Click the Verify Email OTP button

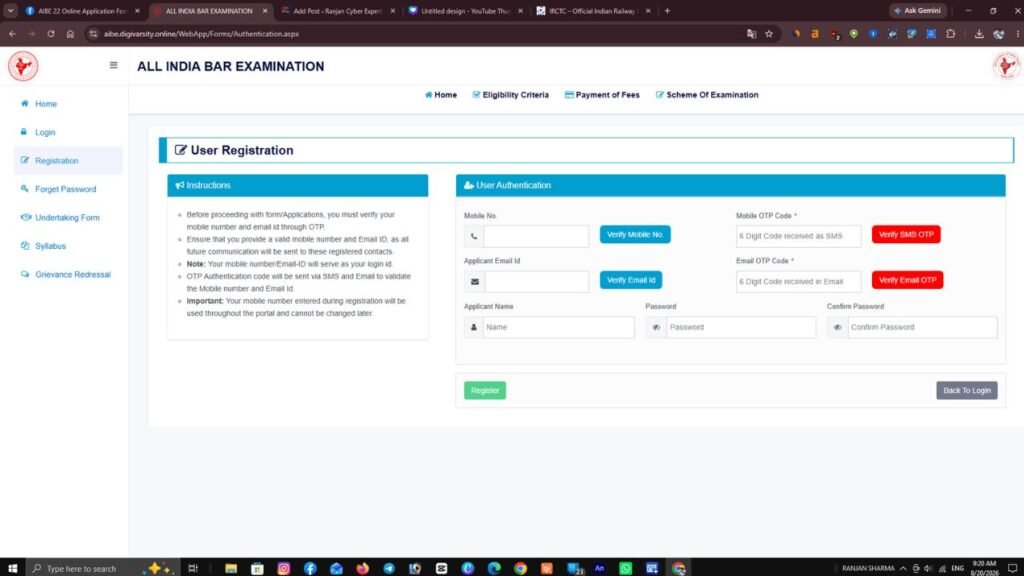click(907, 280)
